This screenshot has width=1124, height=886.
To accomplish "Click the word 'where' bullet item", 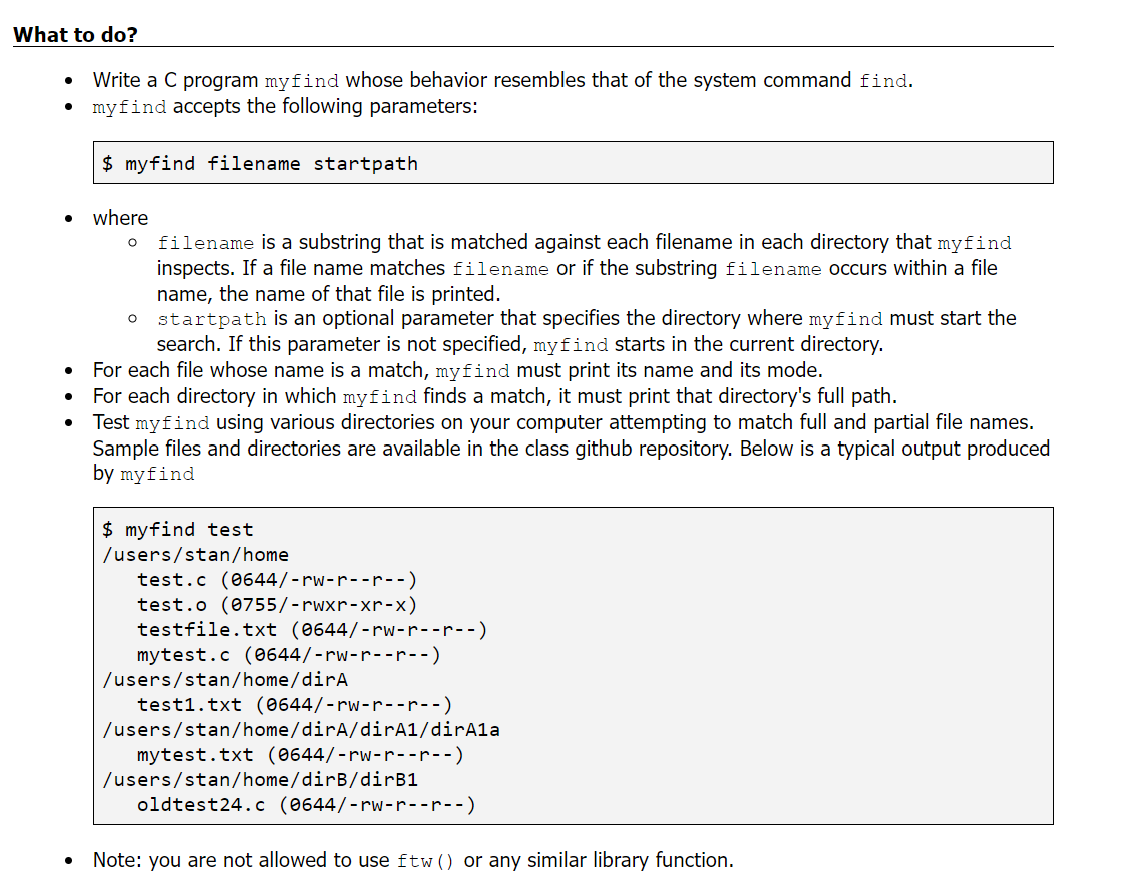I will [120, 218].
